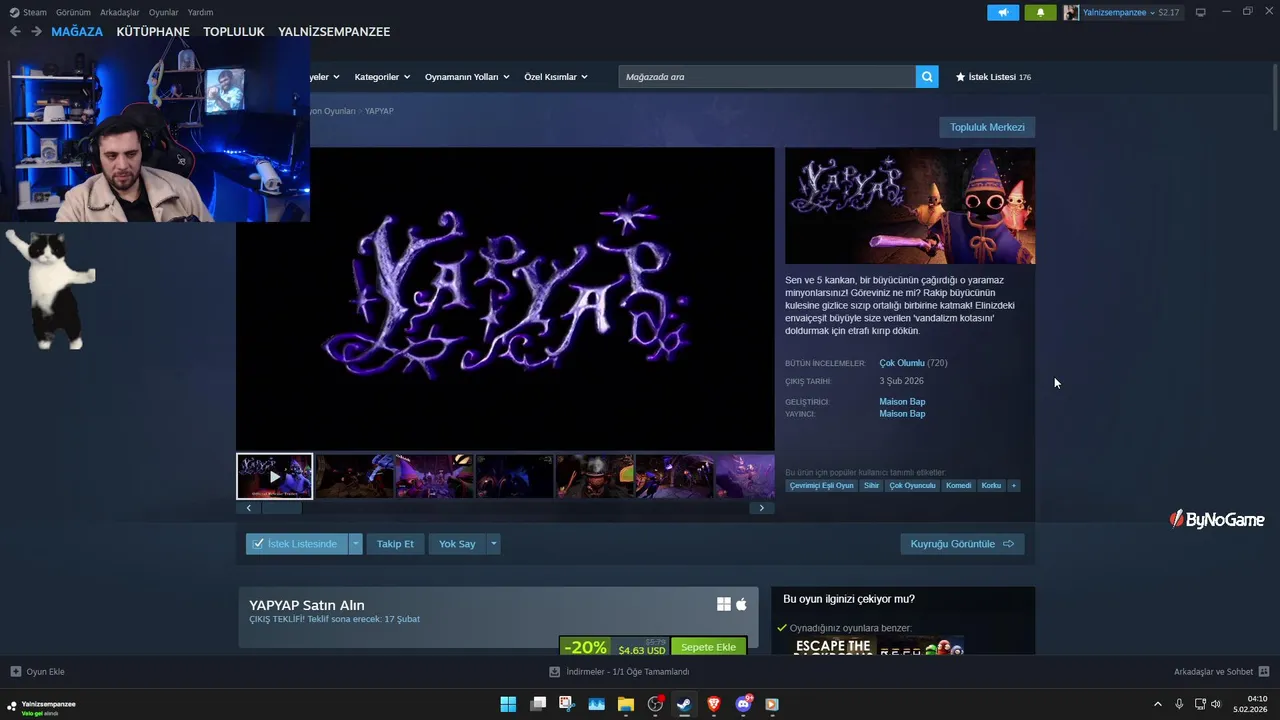Click the Oyun Ekle plus icon
The height and width of the screenshot is (720, 1280).
click(x=15, y=672)
